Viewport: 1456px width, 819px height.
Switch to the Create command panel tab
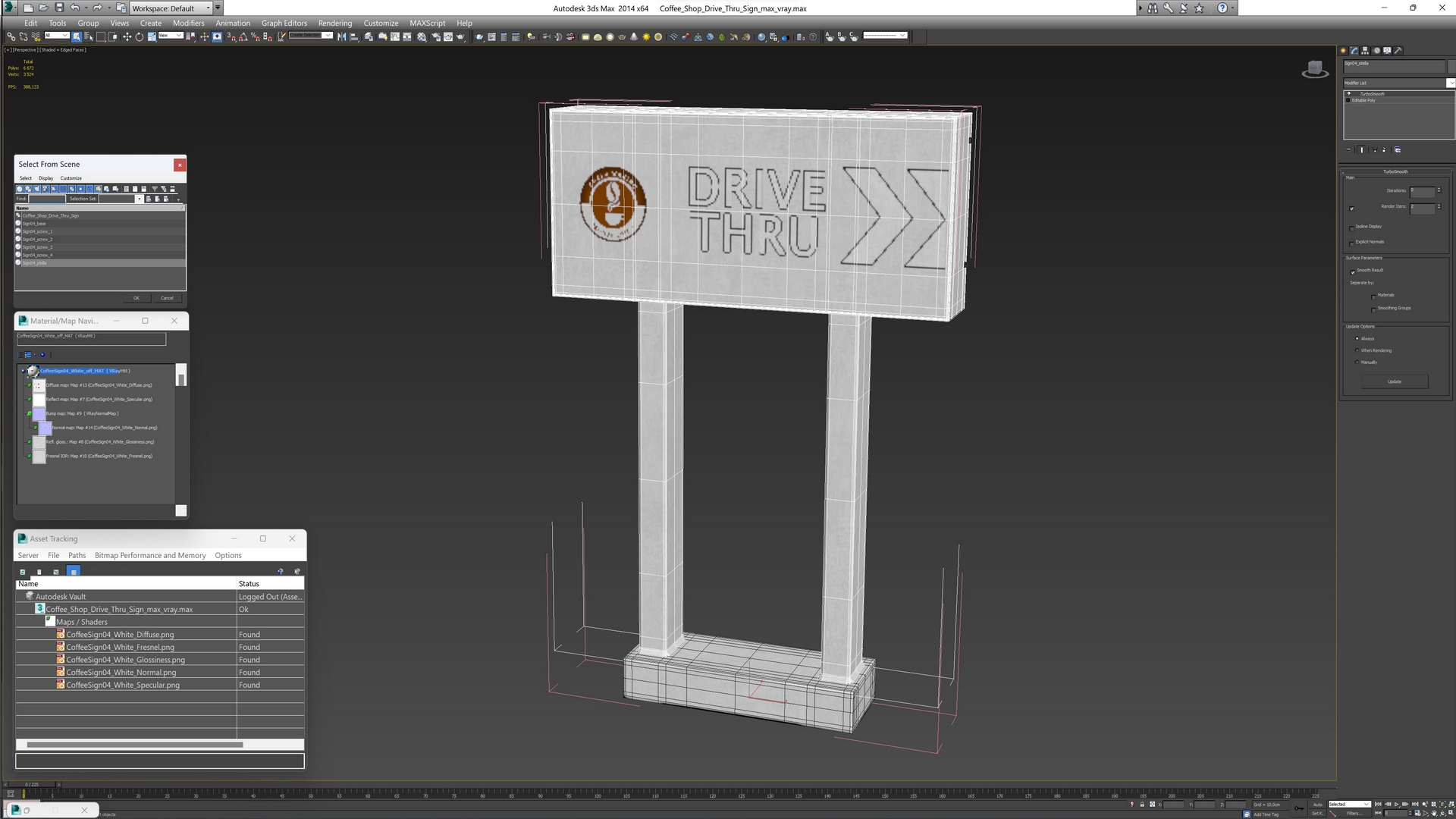[x=1343, y=51]
